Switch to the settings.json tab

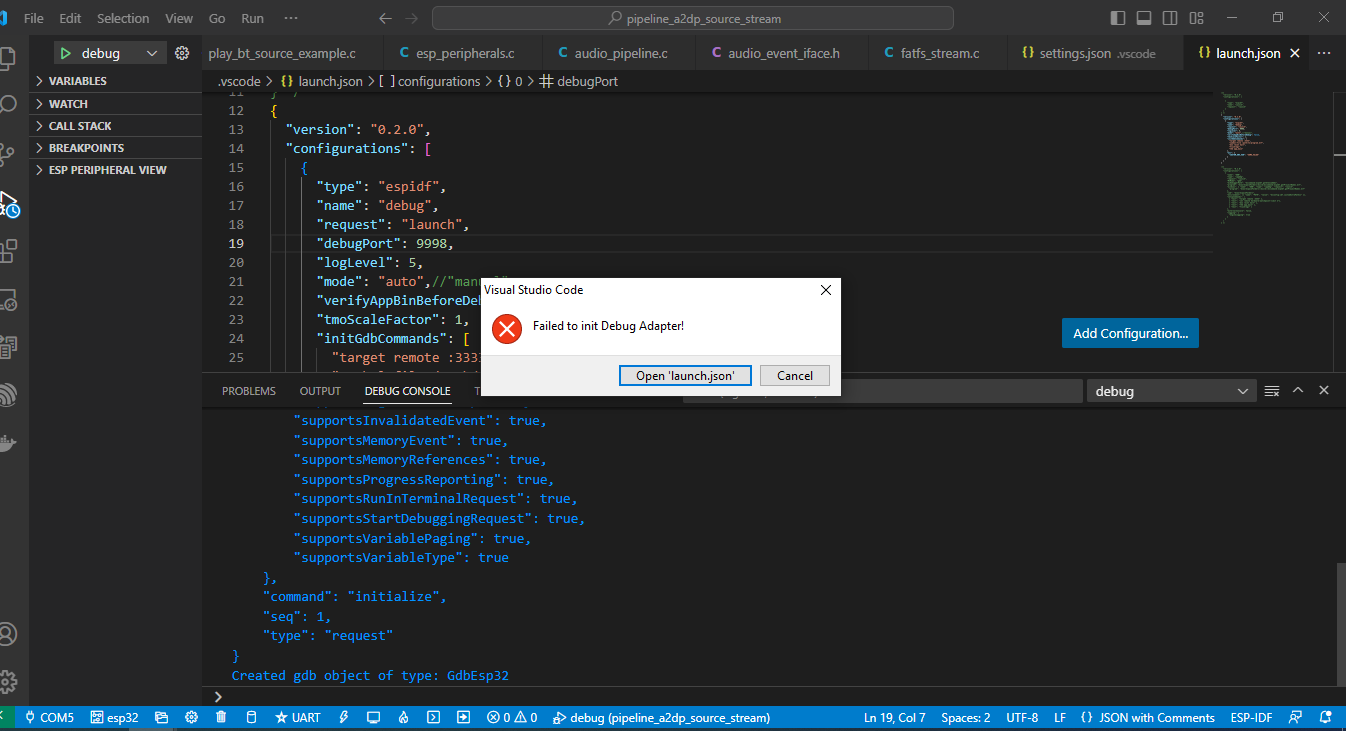[x=1094, y=53]
